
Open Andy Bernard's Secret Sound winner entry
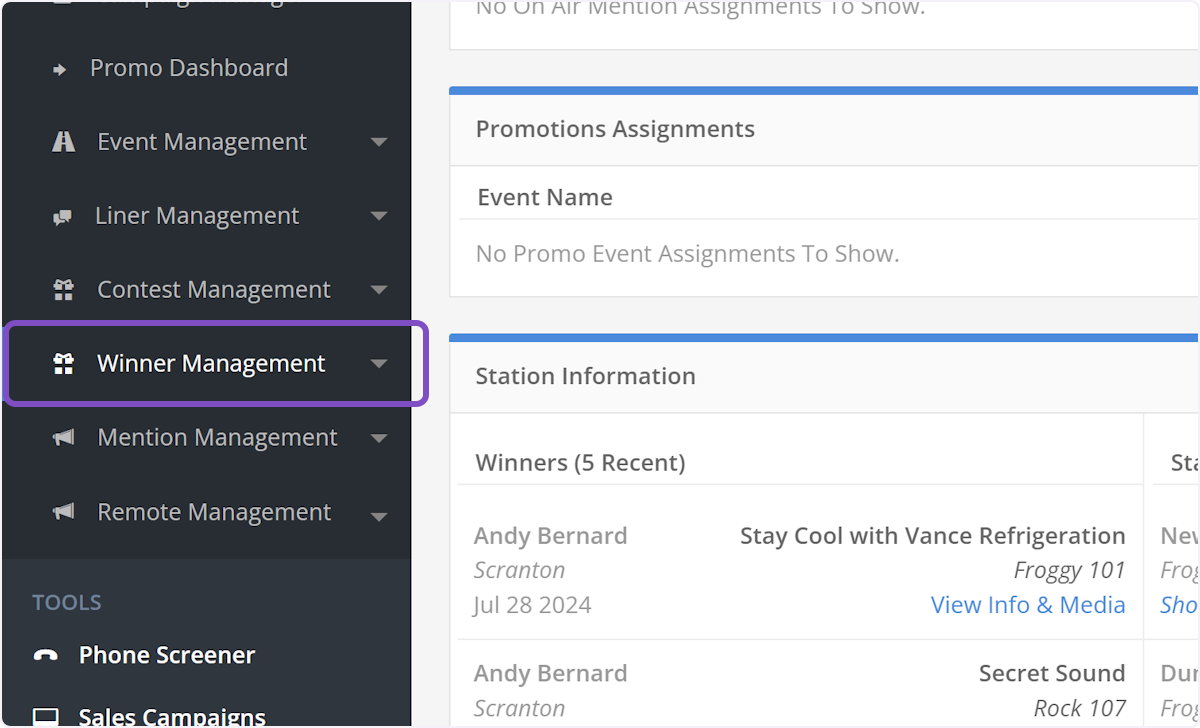[1052, 672]
